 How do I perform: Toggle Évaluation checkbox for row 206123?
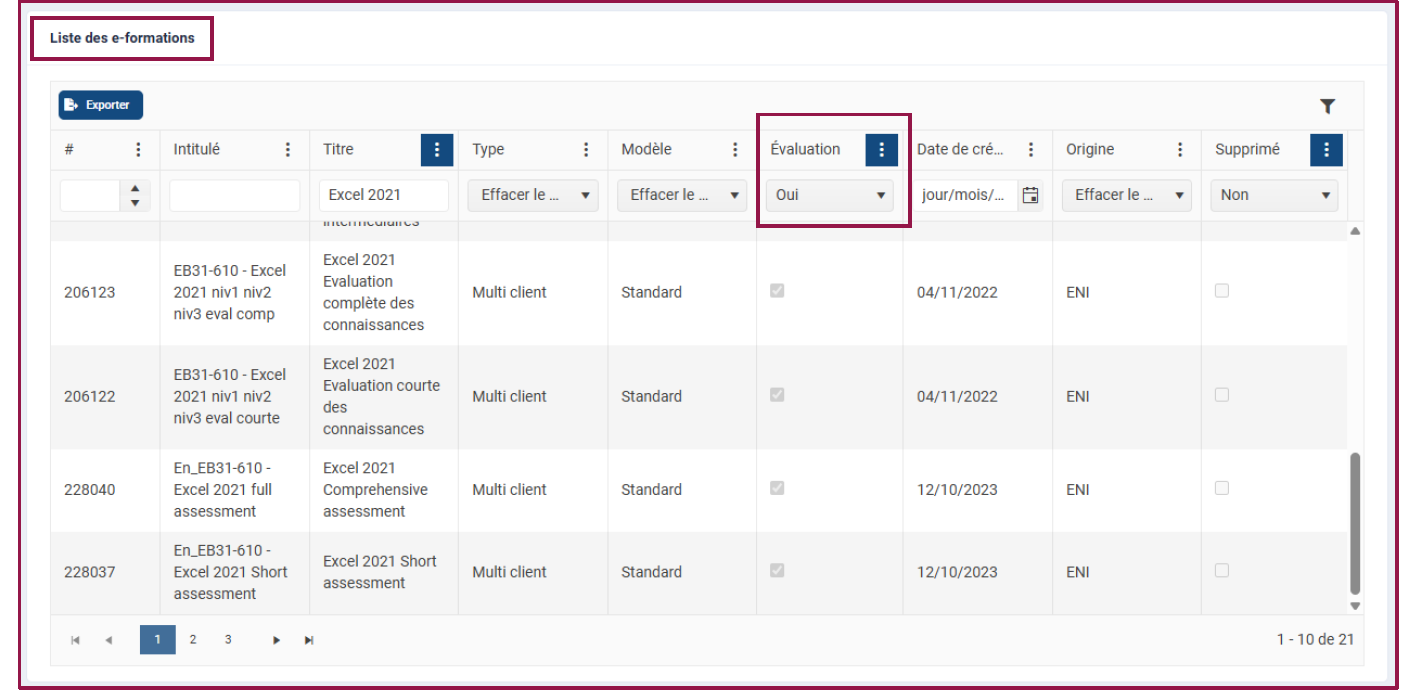point(777,291)
